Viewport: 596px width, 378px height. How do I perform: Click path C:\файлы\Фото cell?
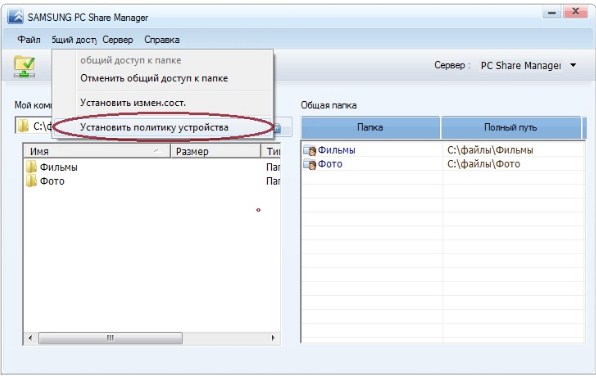pyautogui.click(x=483, y=164)
